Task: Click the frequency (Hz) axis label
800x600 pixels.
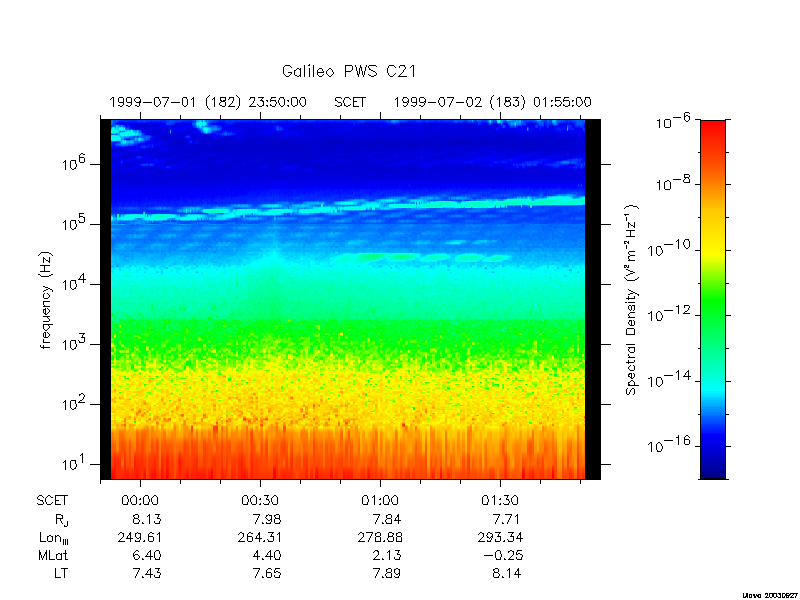Action: [46, 300]
